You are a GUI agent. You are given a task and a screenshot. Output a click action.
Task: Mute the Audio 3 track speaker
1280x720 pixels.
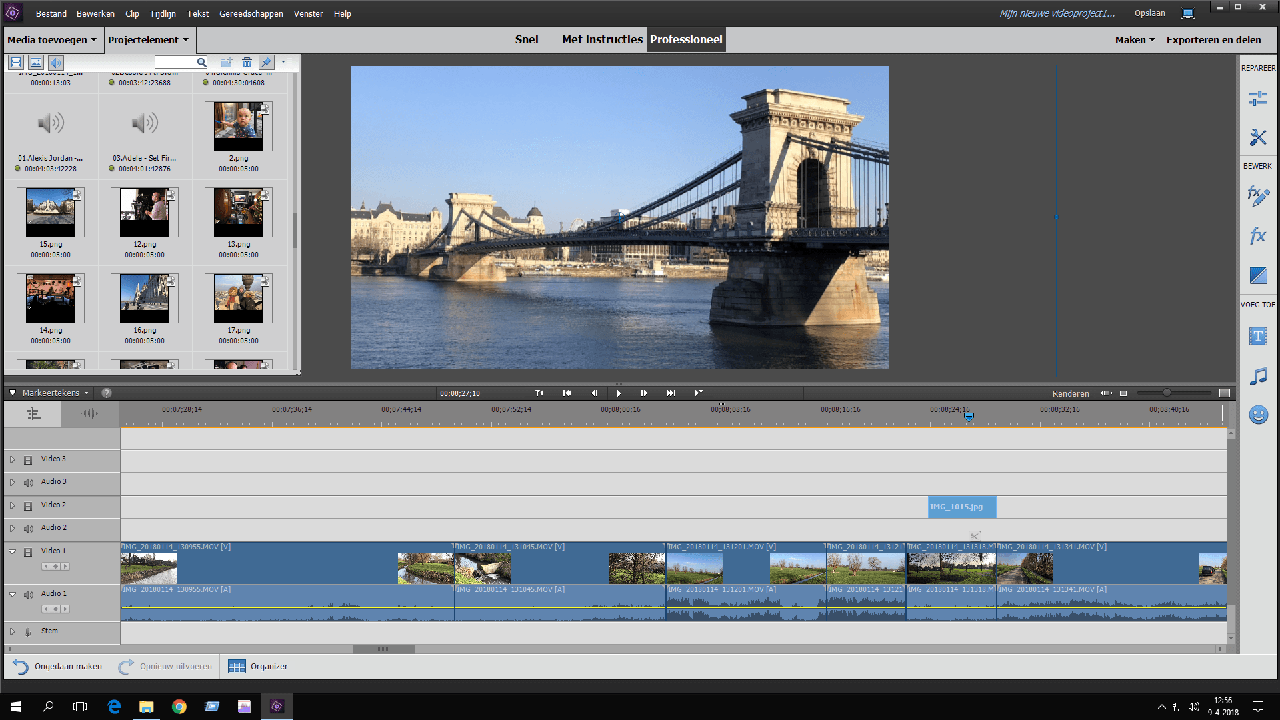(28, 482)
